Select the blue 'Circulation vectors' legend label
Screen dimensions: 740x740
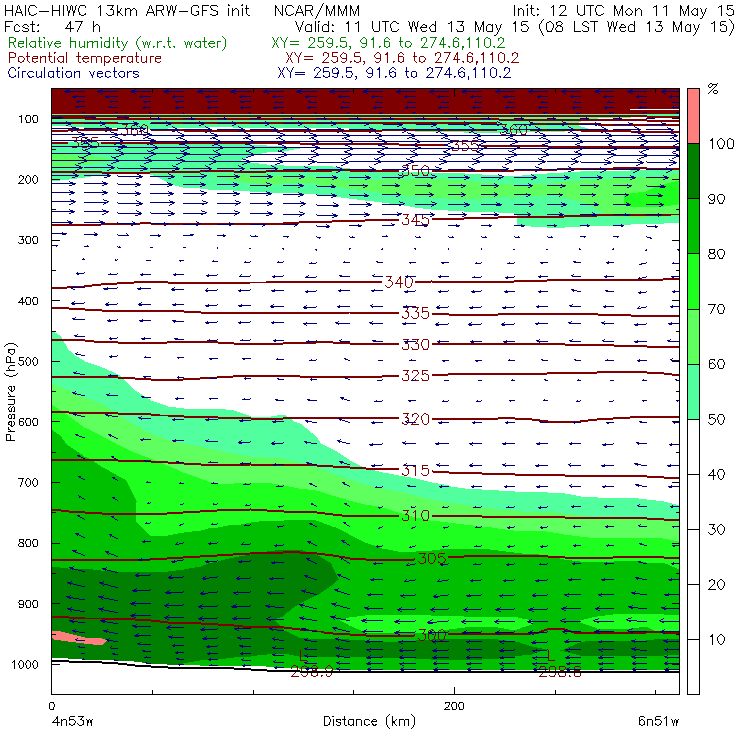click(x=73, y=73)
